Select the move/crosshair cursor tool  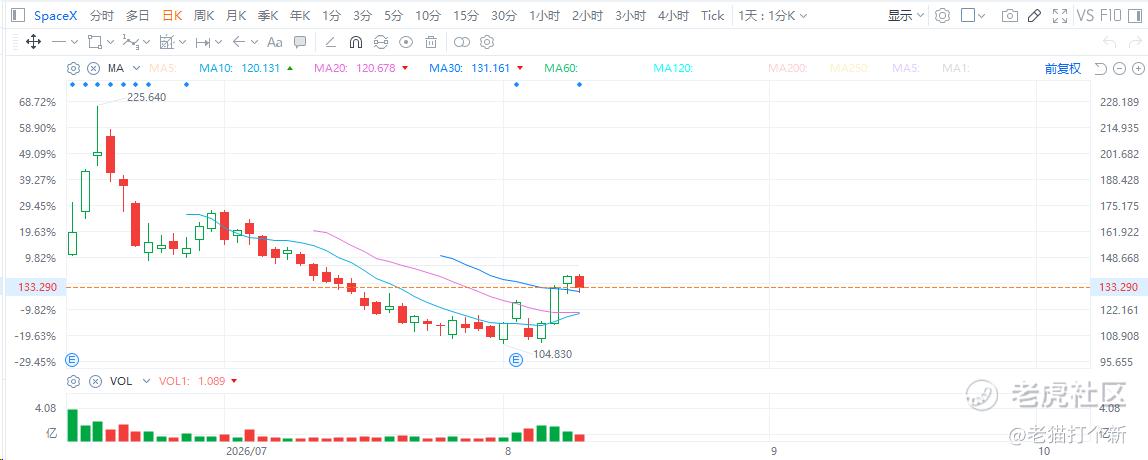pyautogui.click(x=33, y=42)
